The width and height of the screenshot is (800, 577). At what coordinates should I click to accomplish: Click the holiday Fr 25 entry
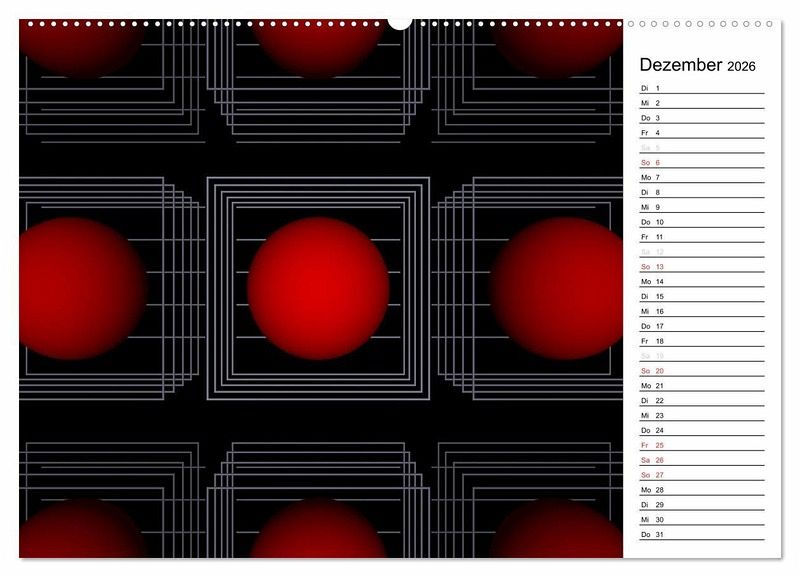click(700, 445)
